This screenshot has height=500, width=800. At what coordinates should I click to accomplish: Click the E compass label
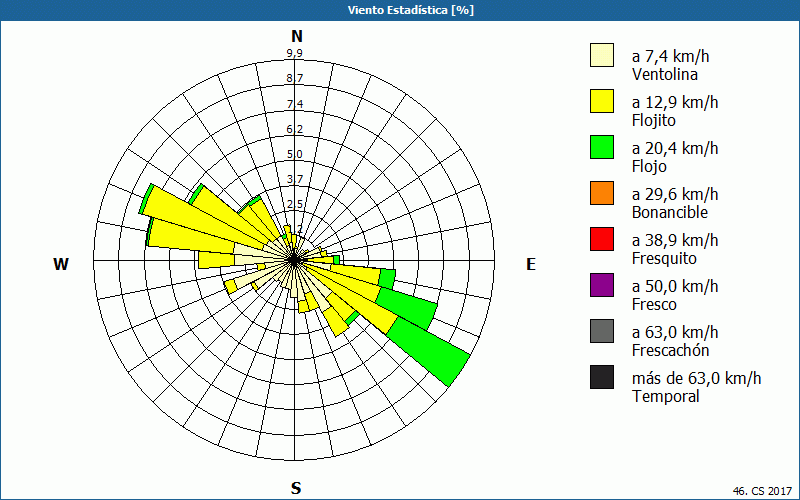click(531, 264)
